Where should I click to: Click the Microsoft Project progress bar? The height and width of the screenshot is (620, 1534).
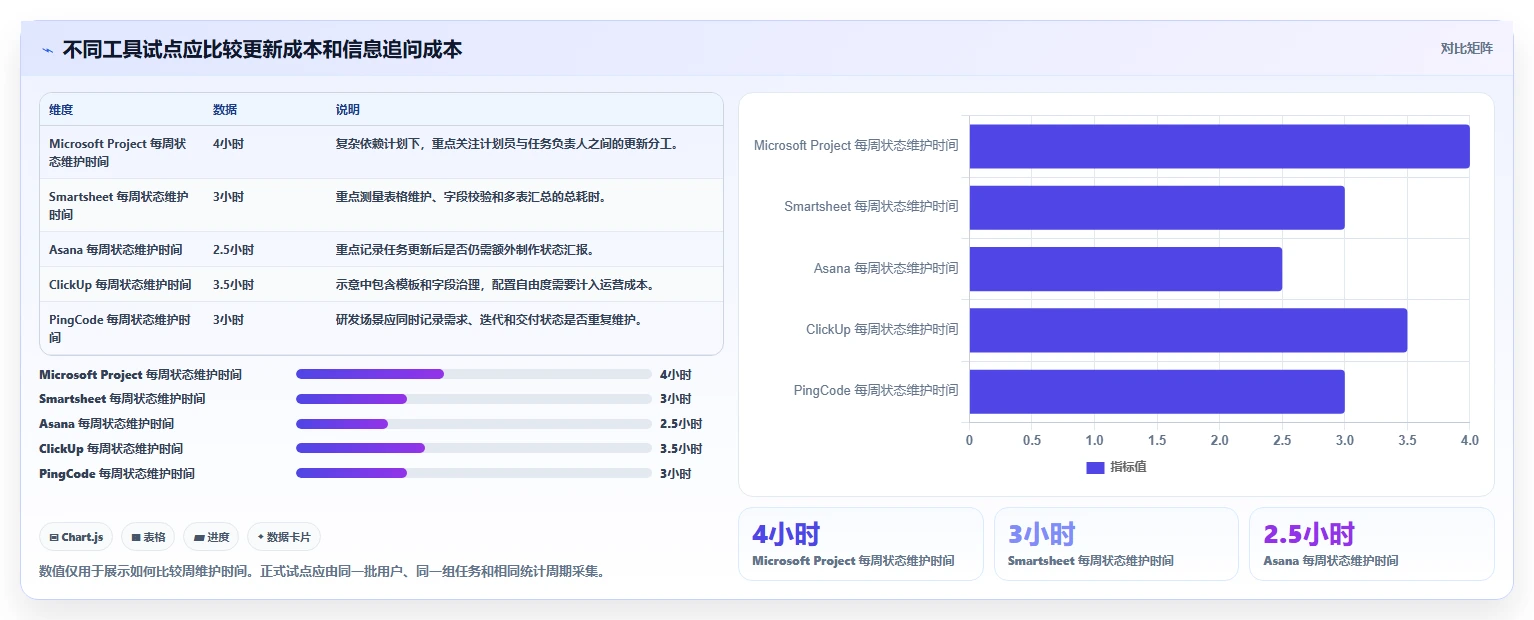point(474,374)
